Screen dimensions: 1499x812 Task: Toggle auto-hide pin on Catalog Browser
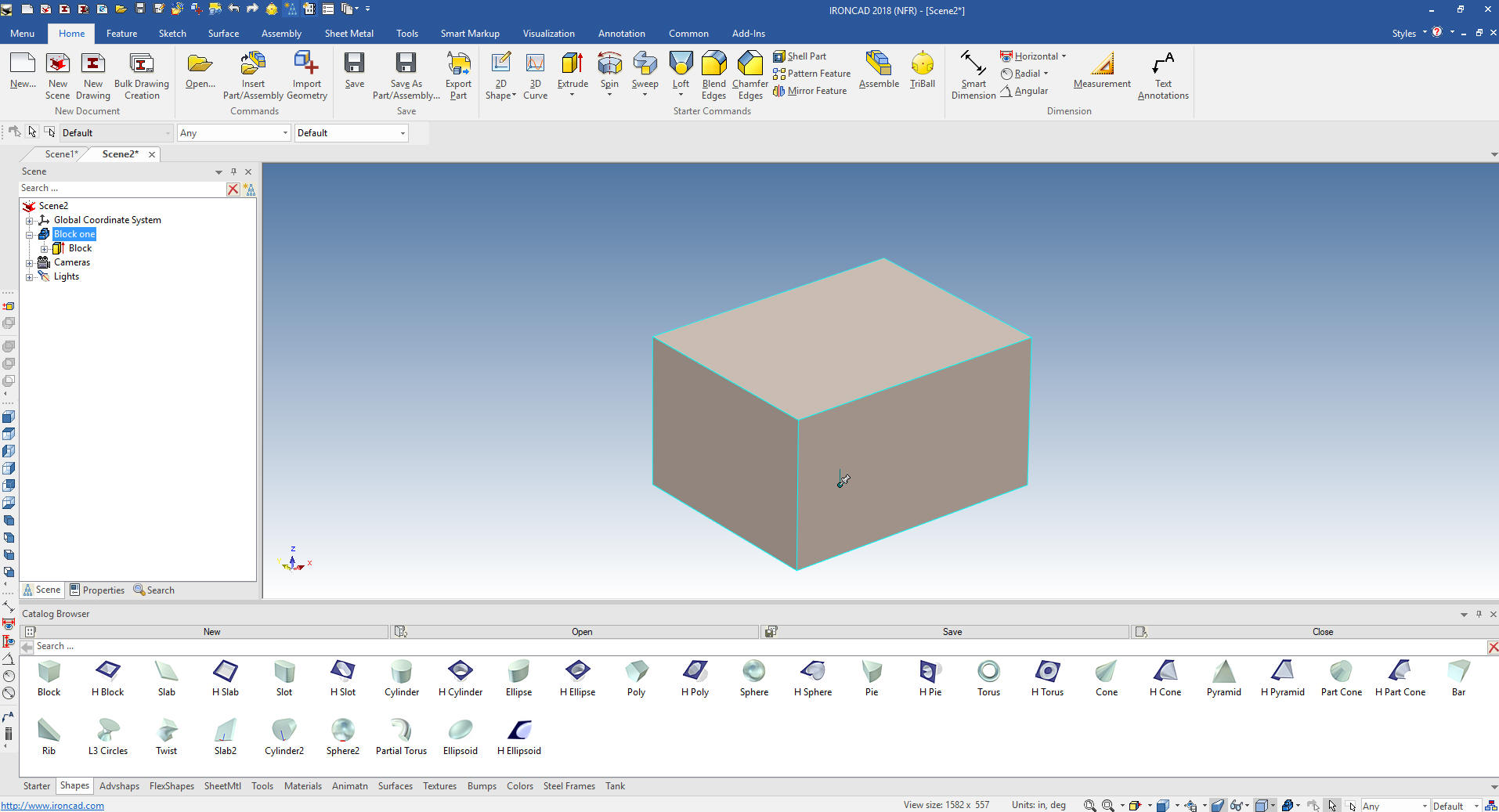[1479, 614]
